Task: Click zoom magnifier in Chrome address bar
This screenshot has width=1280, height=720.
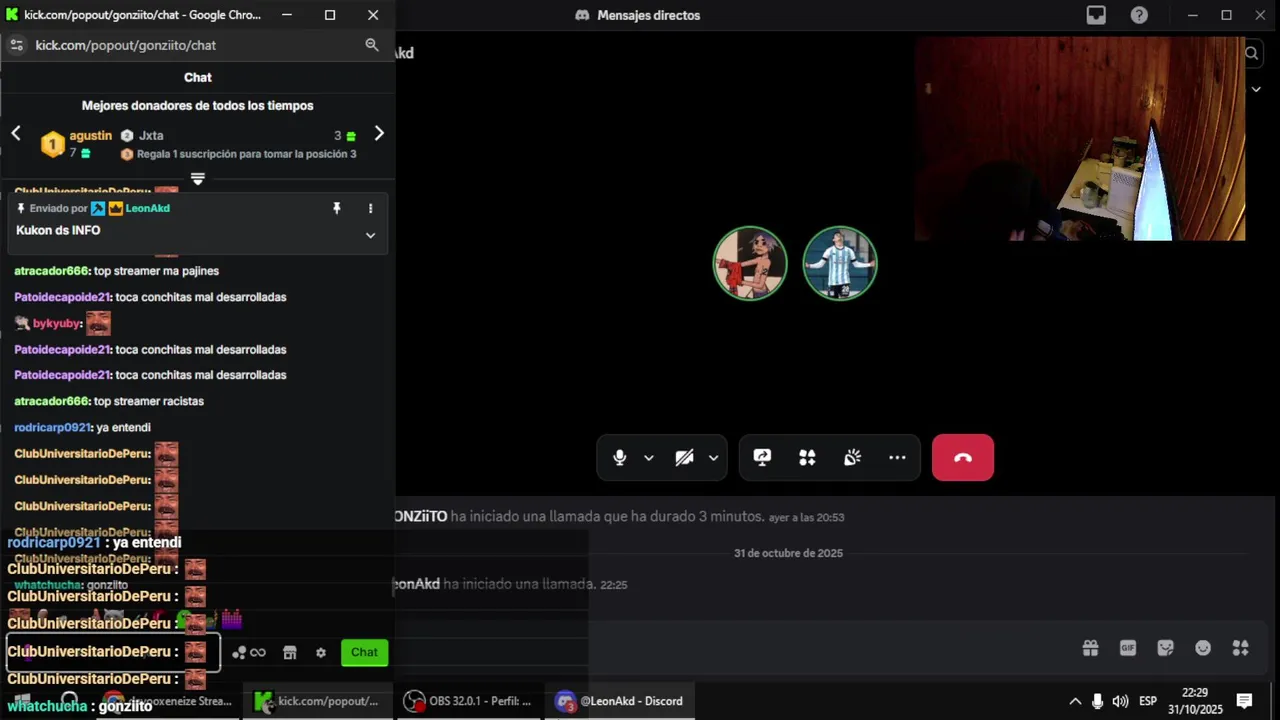Action: [x=372, y=45]
